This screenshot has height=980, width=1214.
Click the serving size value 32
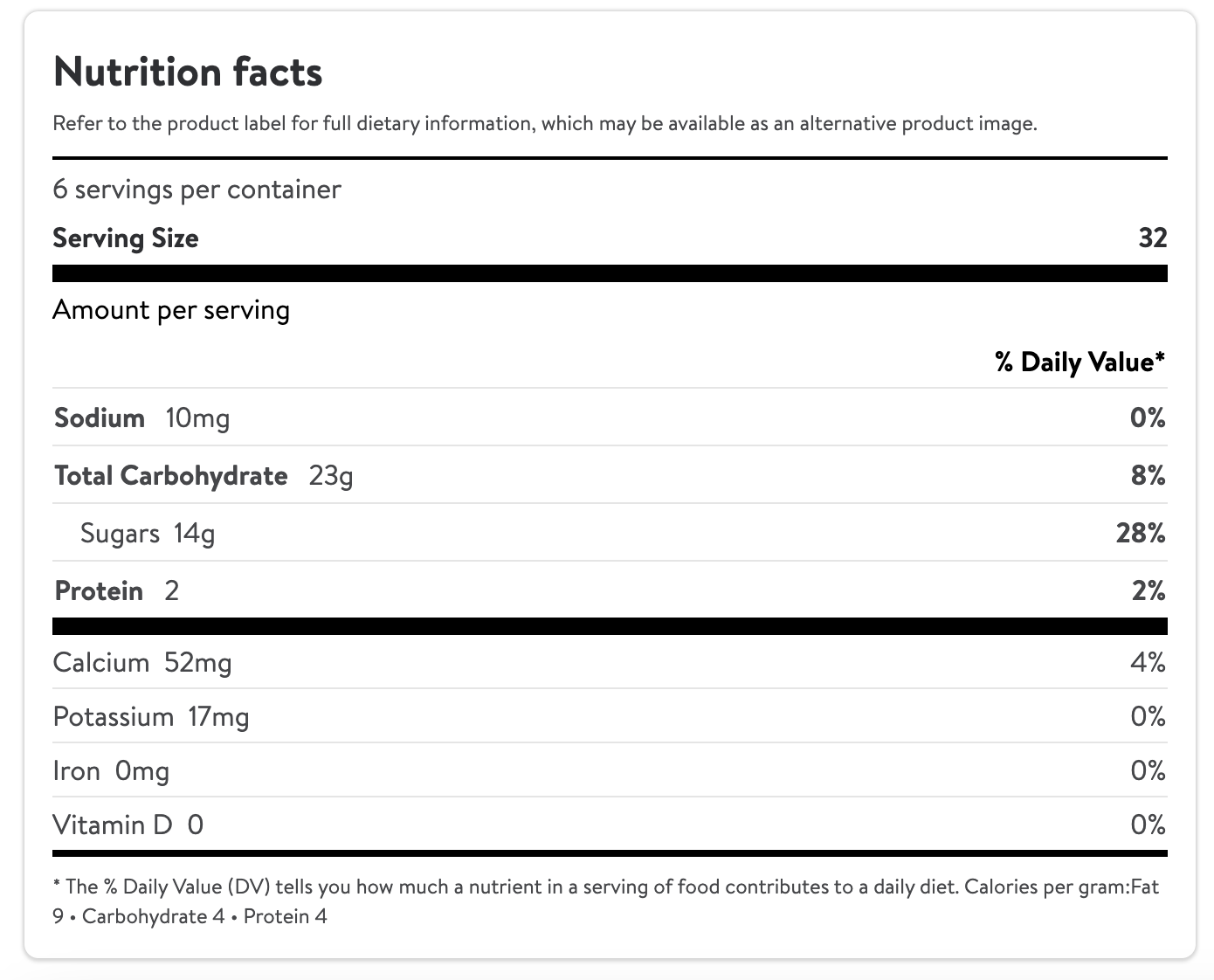click(1152, 238)
